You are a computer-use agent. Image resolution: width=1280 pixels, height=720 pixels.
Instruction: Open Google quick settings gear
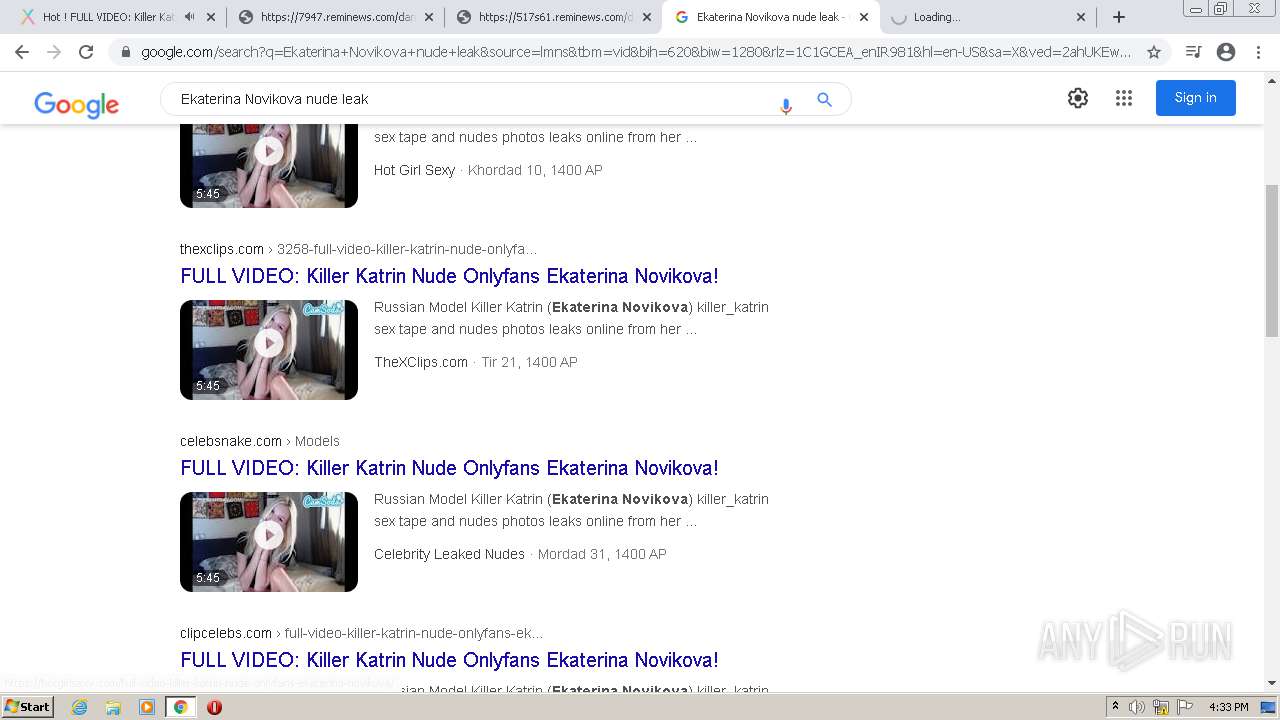tap(1077, 98)
